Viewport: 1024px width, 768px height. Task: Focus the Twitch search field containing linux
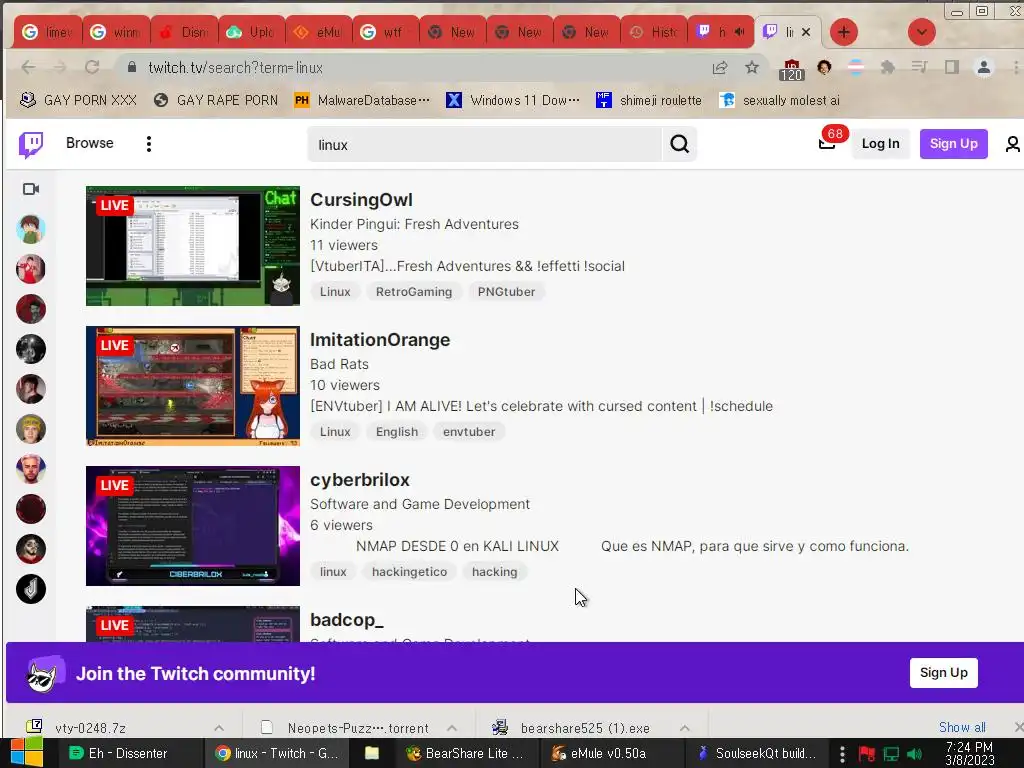[x=485, y=144]
